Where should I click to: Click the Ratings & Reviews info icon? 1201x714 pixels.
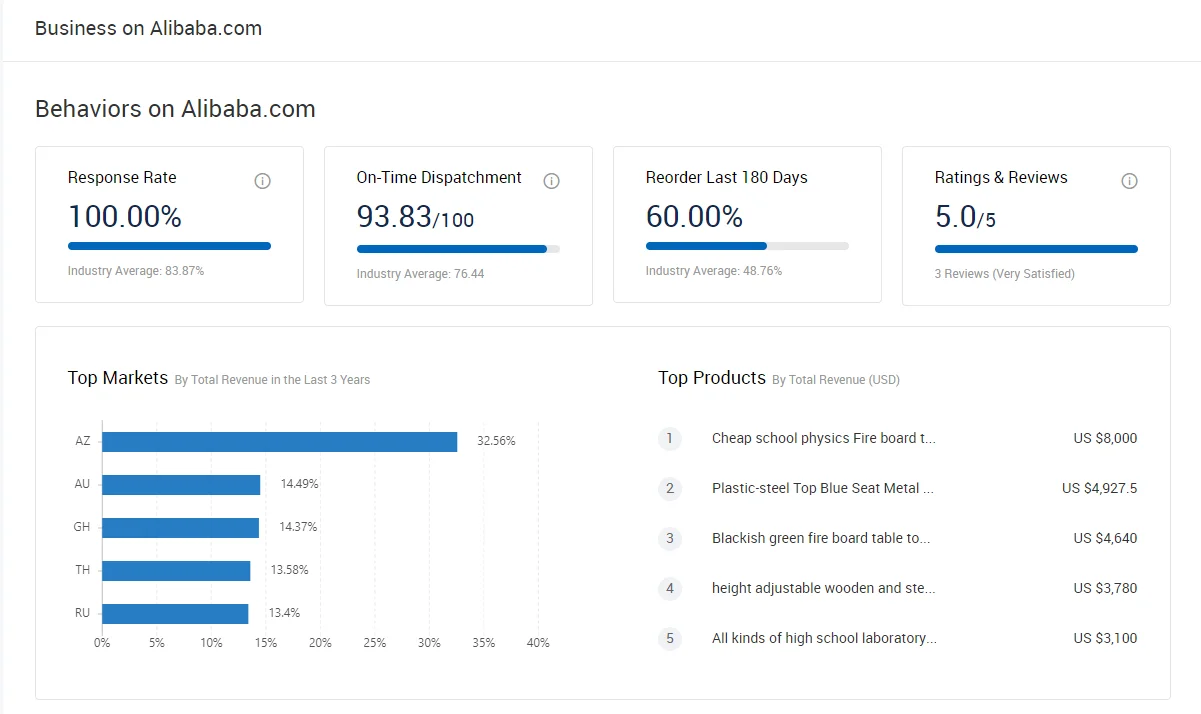point(1129,181)
